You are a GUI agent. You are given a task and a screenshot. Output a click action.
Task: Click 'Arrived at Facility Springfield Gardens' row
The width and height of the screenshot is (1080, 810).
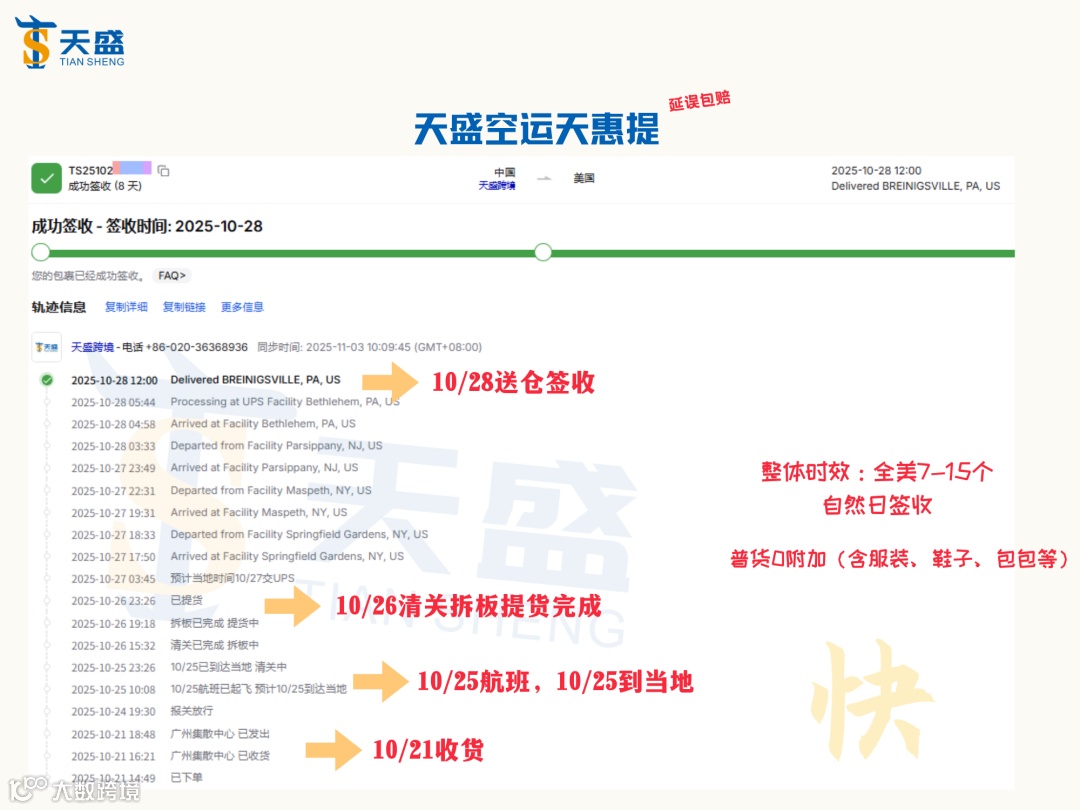click(x=238, y=557)
